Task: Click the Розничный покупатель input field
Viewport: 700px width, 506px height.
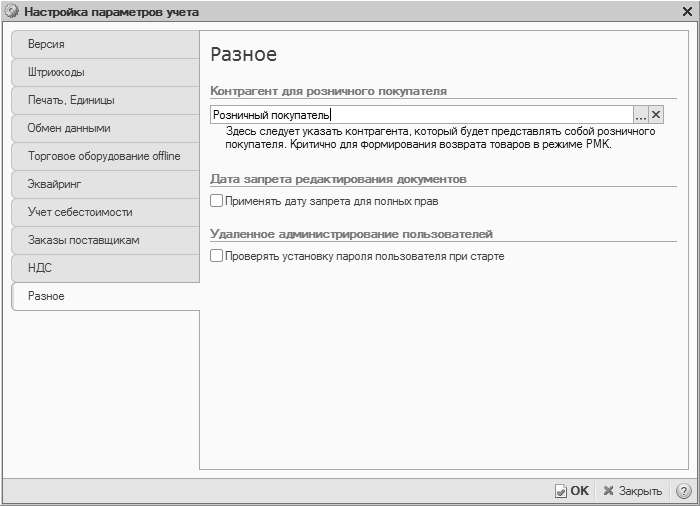Action: (x=421, y=115)
